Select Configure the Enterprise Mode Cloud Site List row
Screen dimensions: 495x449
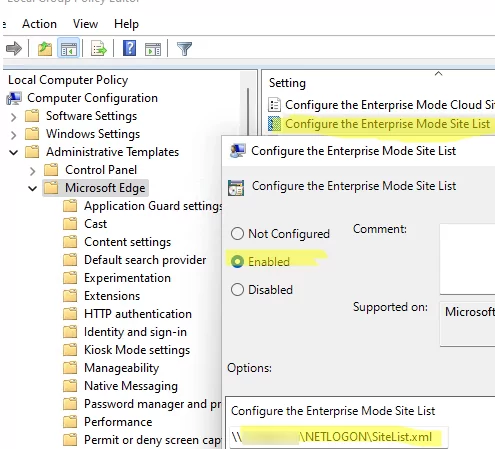tap(381, 105)
